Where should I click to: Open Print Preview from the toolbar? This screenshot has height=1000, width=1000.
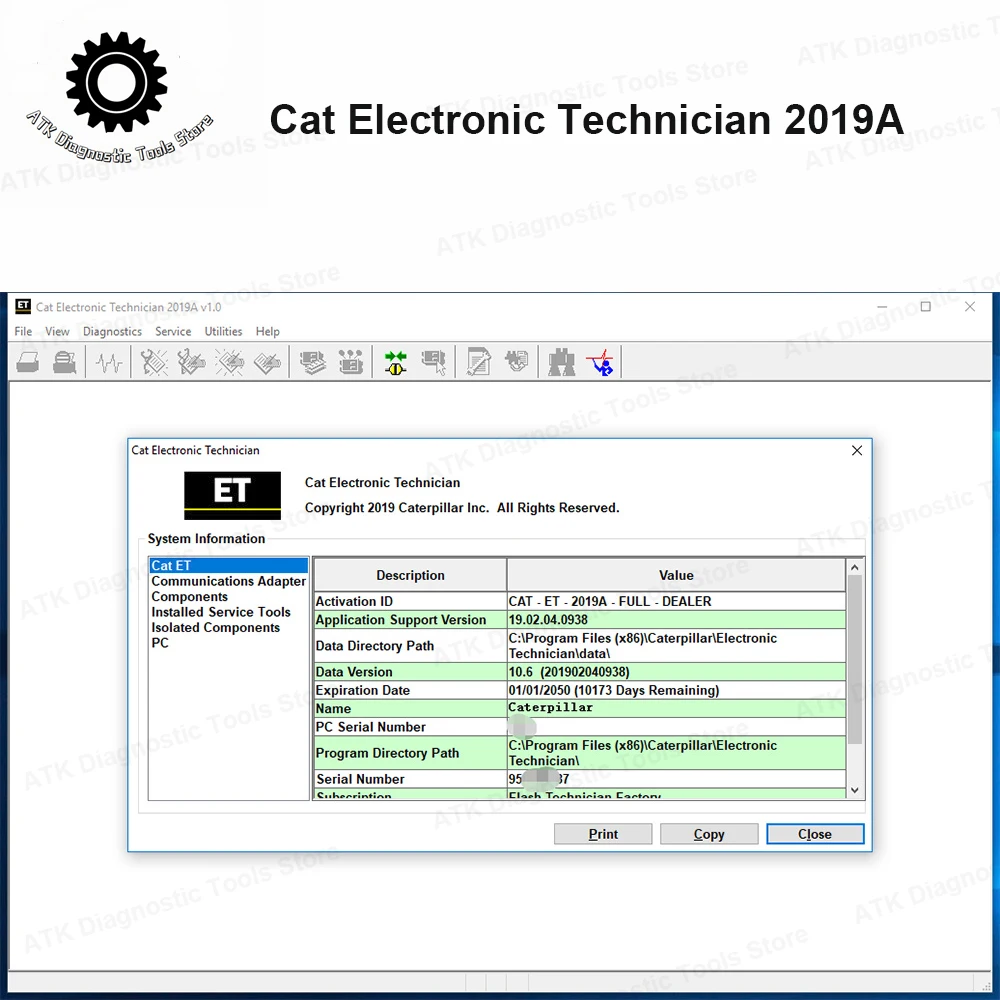pos(64,362)
